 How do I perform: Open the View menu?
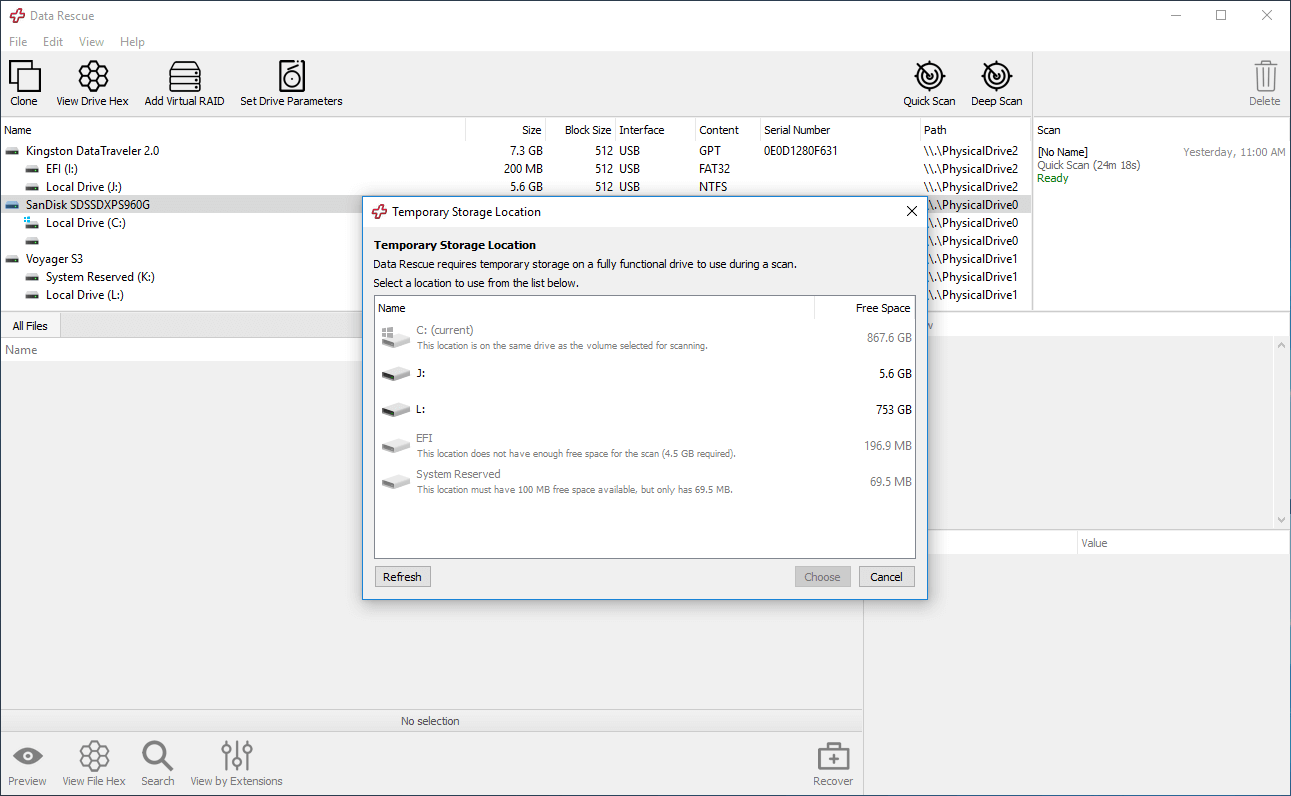point(91,42)
